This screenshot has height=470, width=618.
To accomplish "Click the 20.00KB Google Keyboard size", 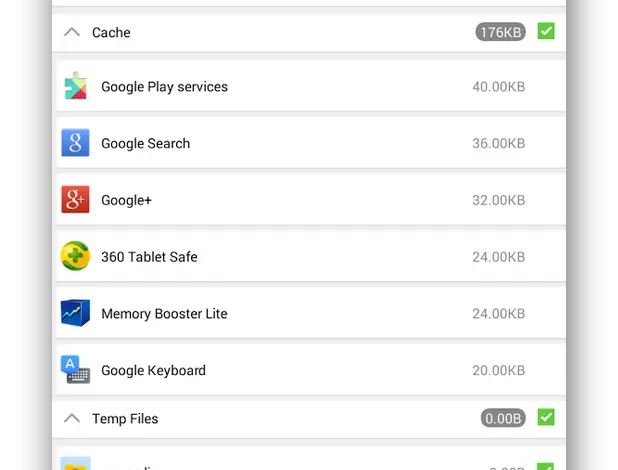I will (498, 371).
